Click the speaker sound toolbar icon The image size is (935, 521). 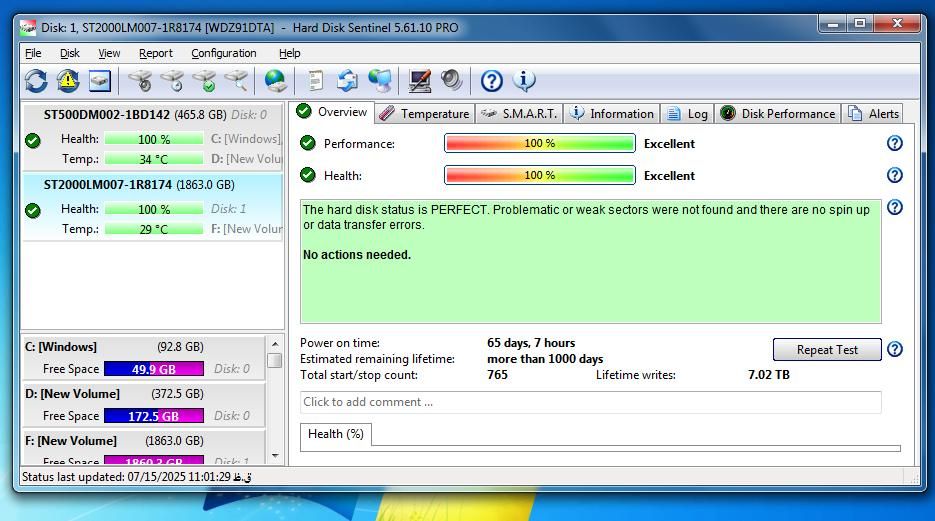(x=451, y=80)
